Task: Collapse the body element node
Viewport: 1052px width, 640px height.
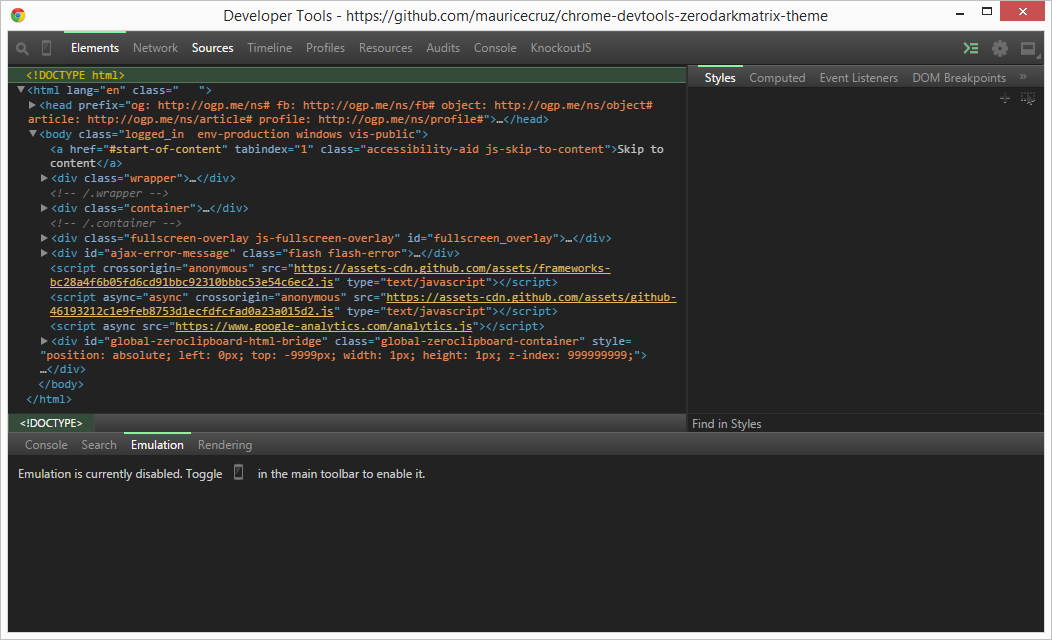Action: (x=33, y=134)
